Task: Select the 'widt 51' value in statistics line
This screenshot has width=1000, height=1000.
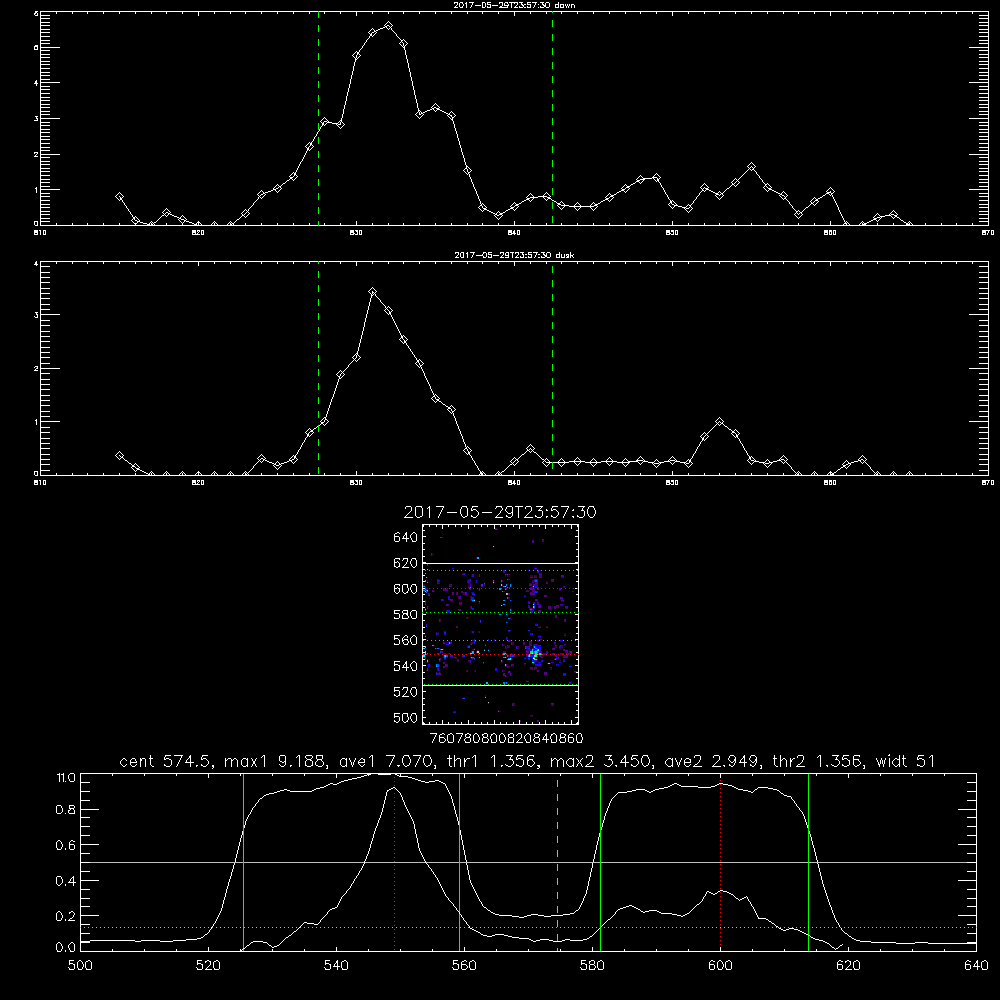Action: coord(906,761)
